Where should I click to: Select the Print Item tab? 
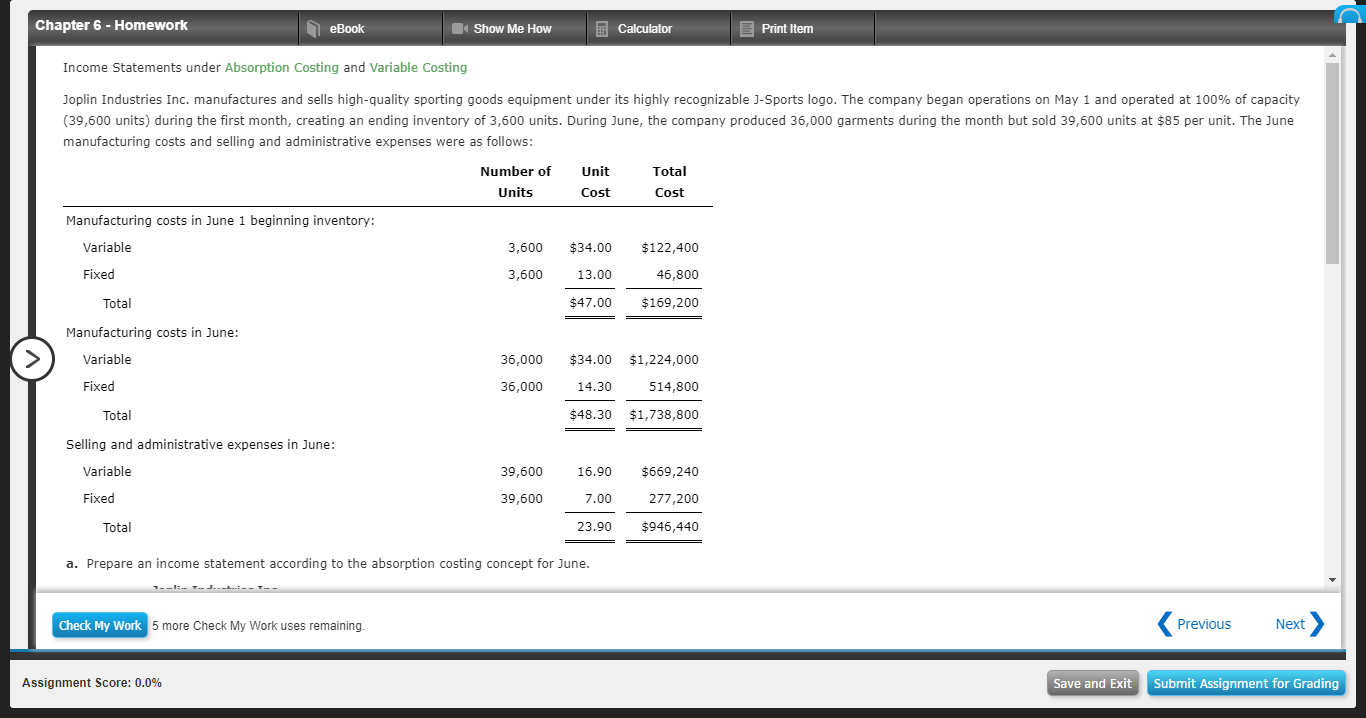click(x=802, y=29)
